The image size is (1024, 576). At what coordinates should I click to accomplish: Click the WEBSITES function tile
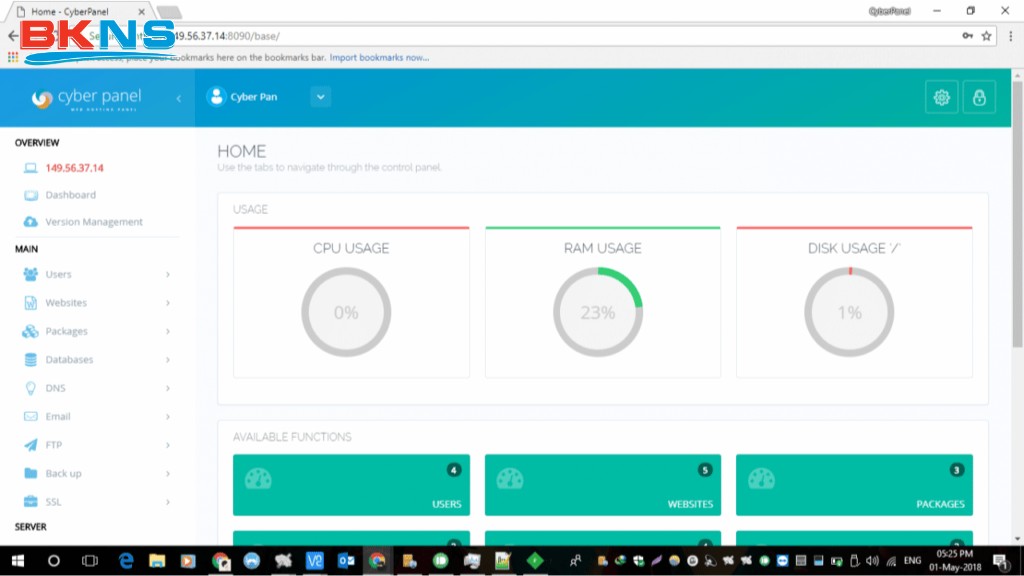pos(602,485)
